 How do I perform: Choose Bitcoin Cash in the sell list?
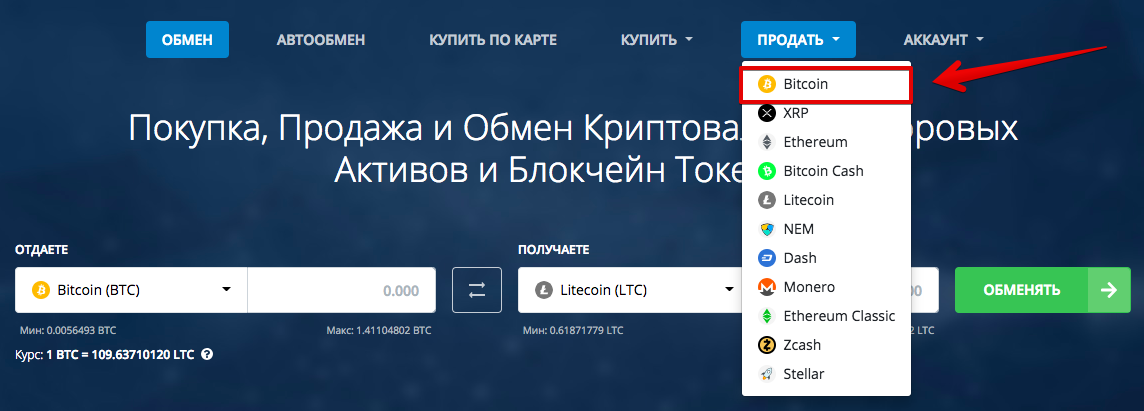pyautogui.click(x=826, y=171)
